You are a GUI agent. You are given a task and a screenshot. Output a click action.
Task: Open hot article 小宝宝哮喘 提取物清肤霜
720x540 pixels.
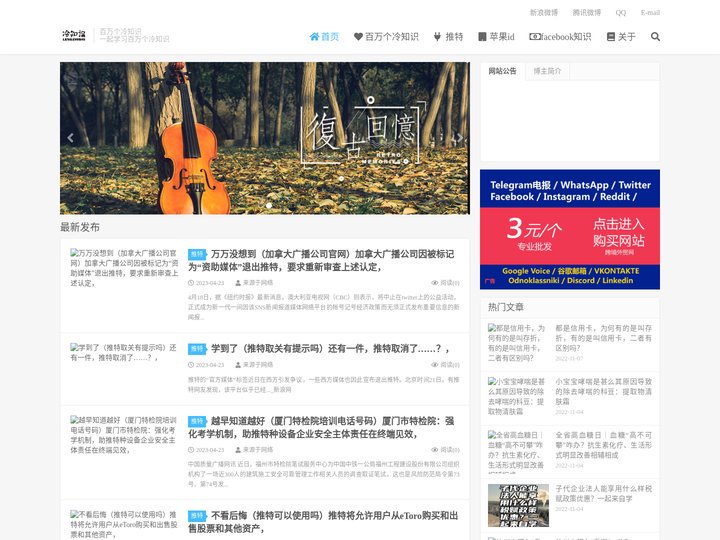tap(603, 391)
